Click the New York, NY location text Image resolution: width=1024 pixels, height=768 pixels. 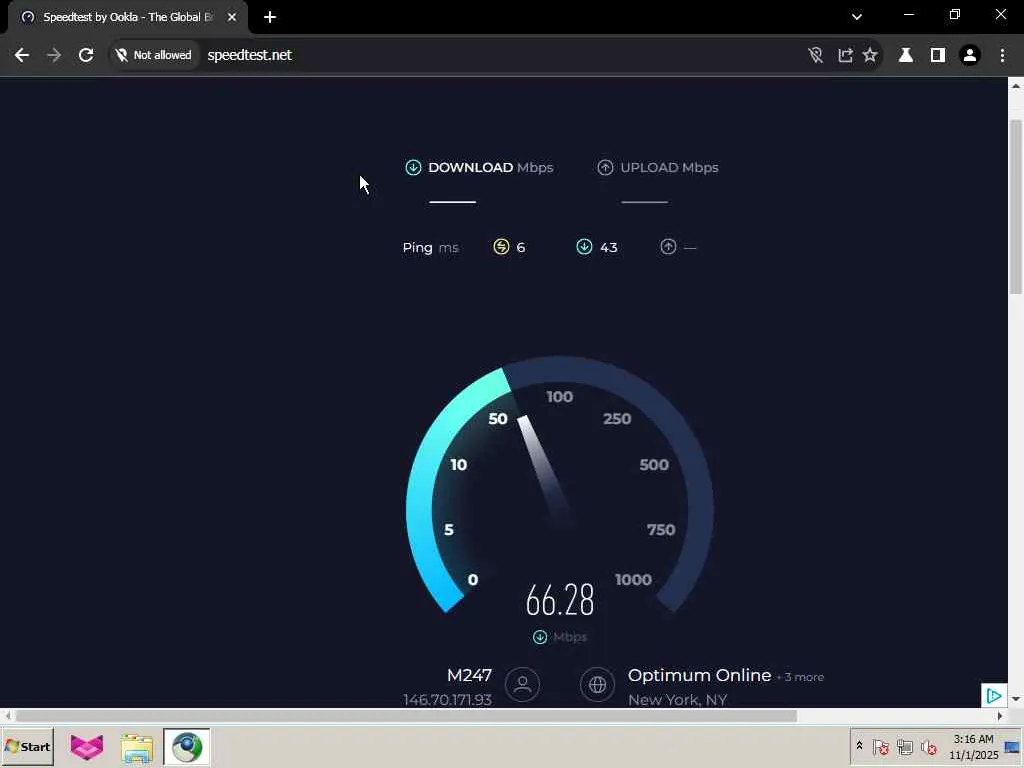pyautogui.click(x=677, y=700)
